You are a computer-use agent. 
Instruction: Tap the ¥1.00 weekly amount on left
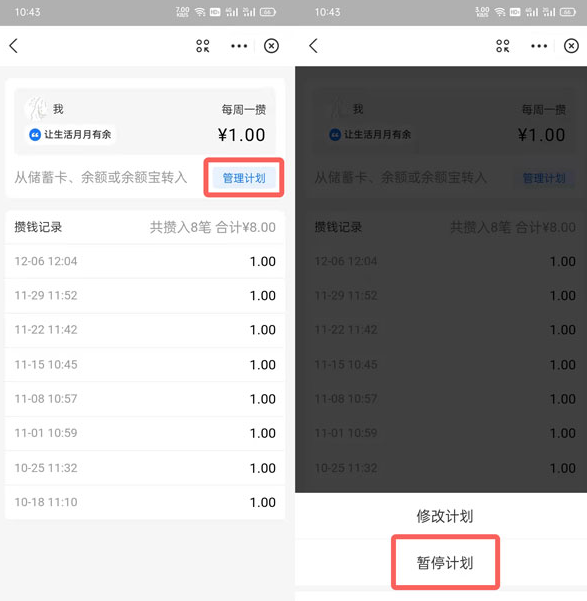tap(241, 135)
